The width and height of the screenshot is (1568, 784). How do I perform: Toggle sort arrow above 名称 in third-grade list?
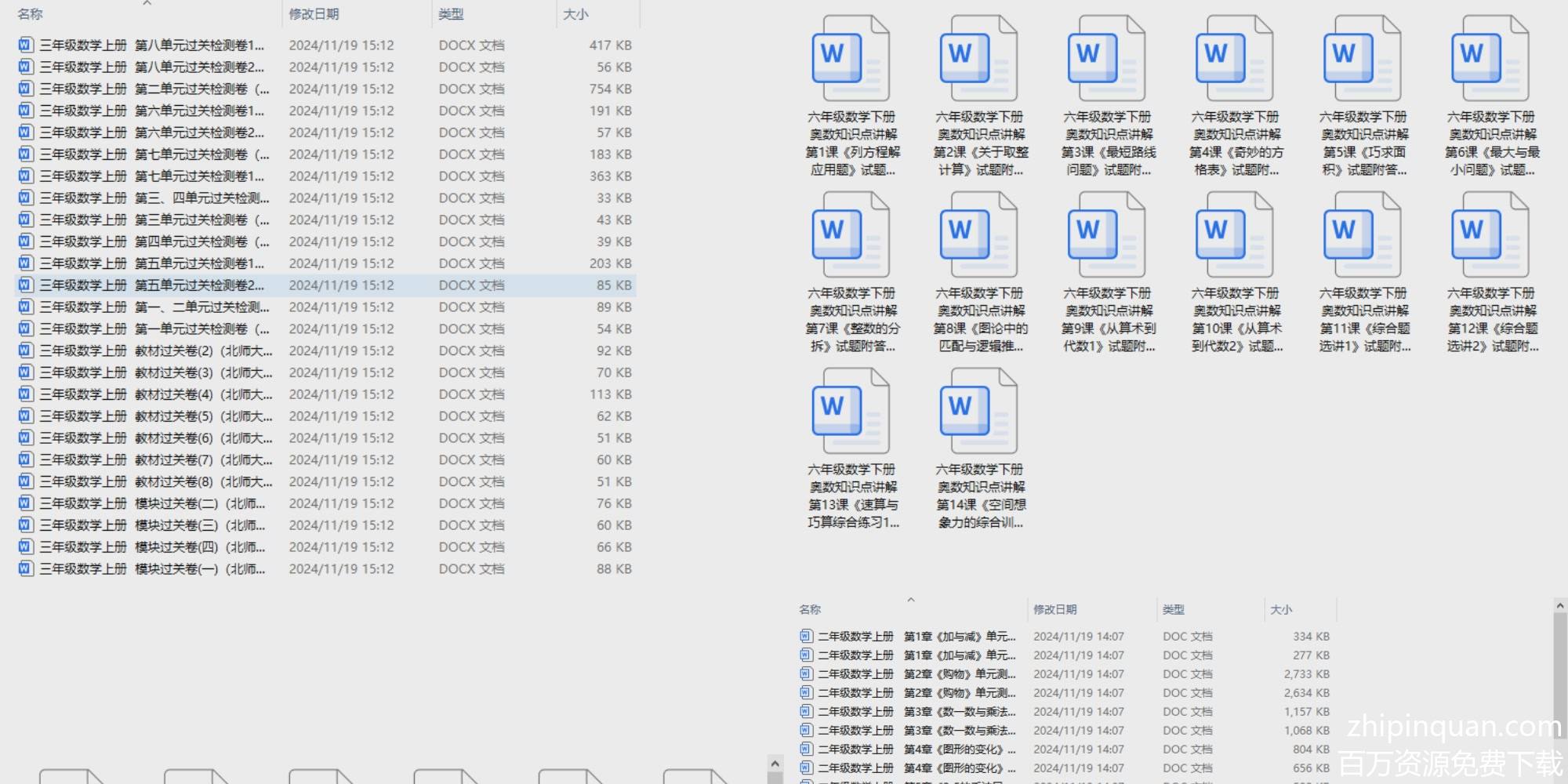[x=147, y=4]
